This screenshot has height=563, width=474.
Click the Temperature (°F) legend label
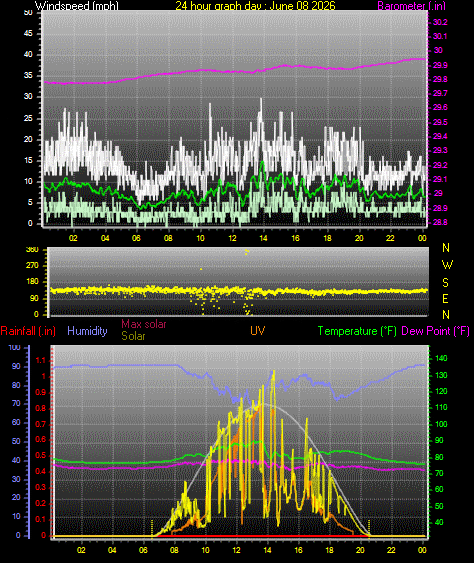click(357, 331)
